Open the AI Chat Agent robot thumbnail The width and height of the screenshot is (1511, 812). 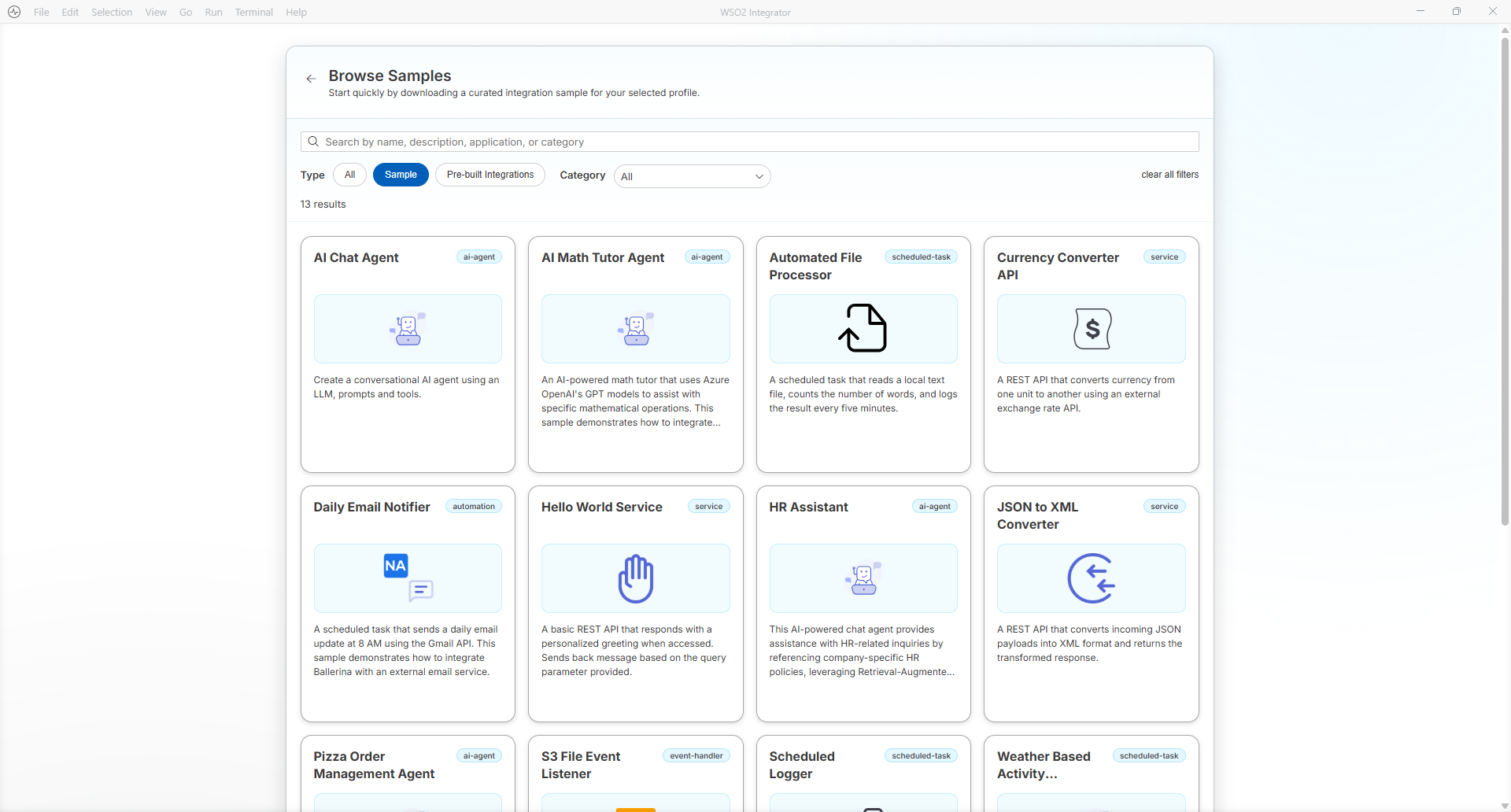408,329
